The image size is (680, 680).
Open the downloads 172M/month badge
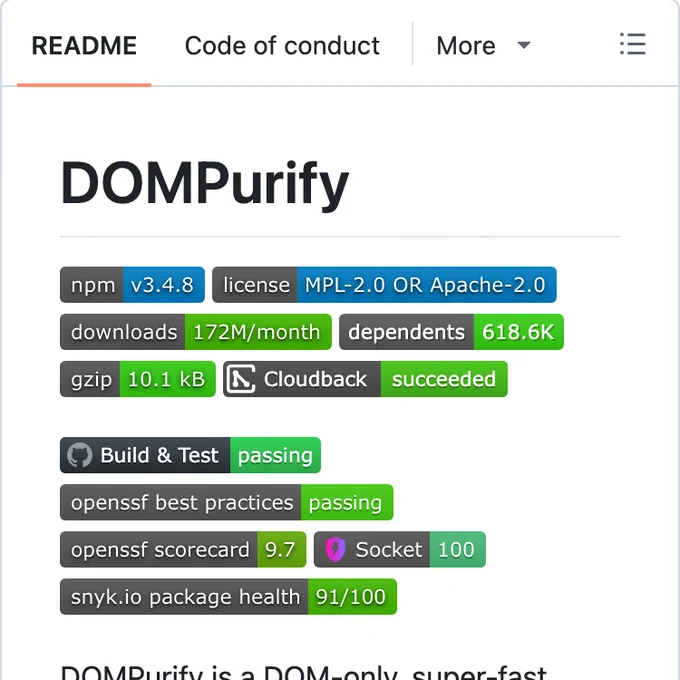(x=196, y=332)
